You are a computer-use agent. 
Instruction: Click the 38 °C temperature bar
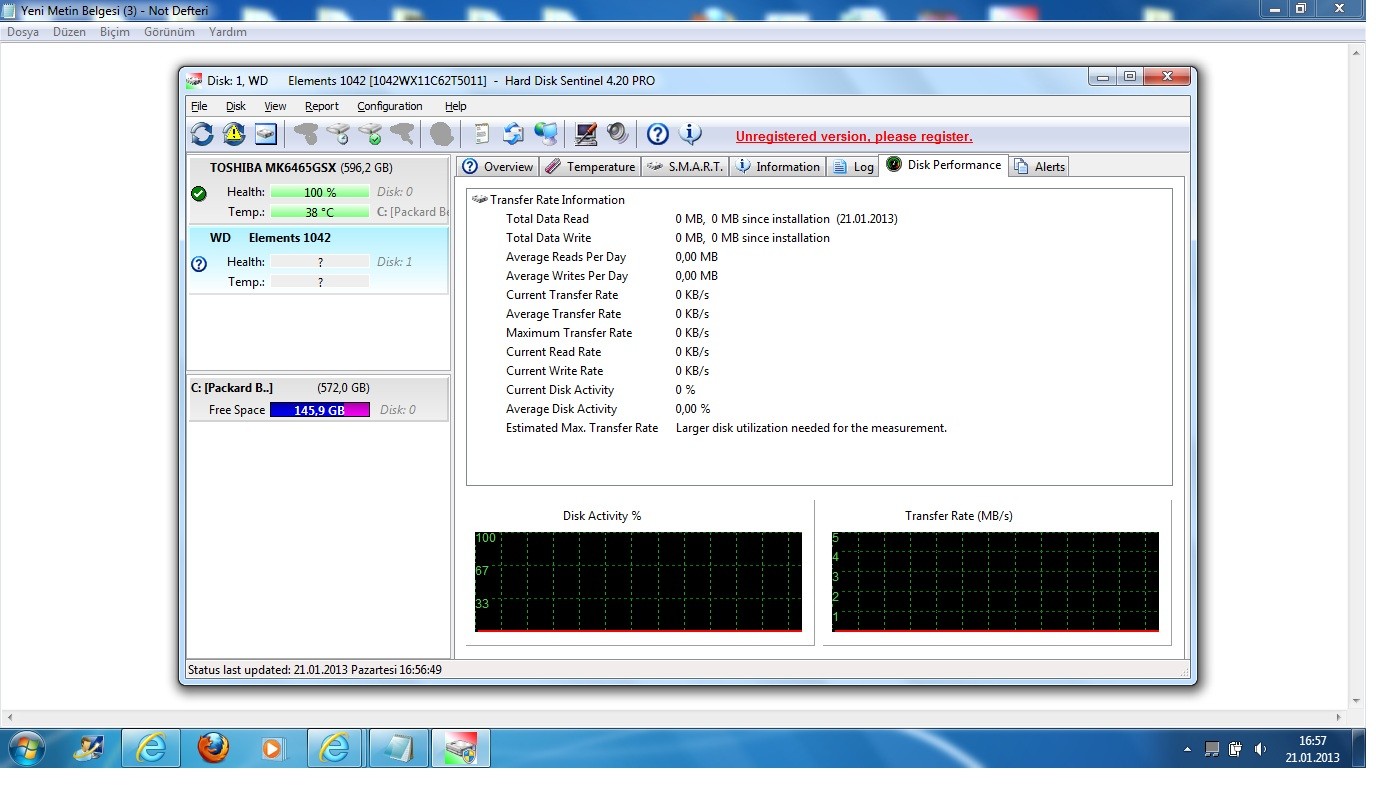pyautogui.click(x=320, y=212)
